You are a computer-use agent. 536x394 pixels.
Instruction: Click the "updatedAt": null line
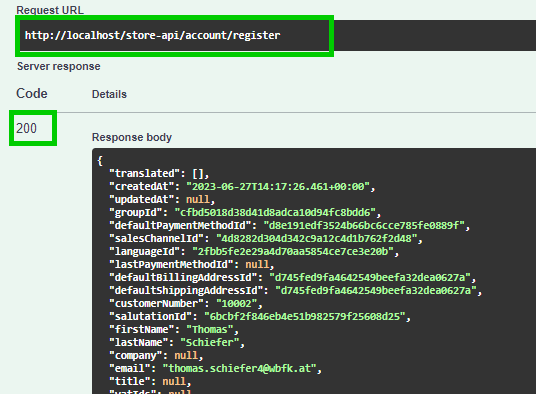[162, 200]
